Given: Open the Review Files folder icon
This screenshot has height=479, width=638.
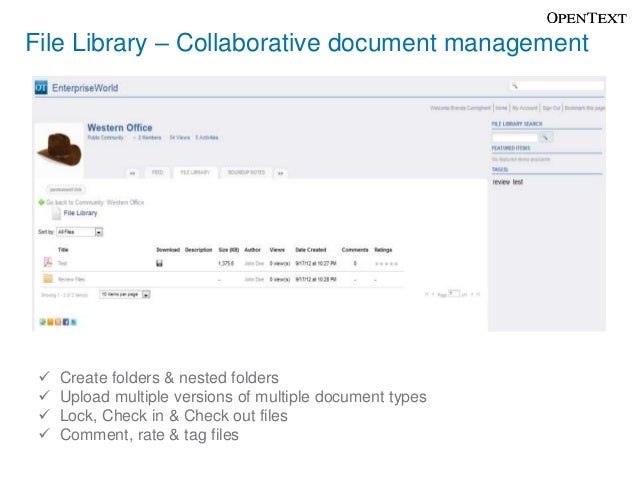Looking at the screenshot, I should 48,279.
